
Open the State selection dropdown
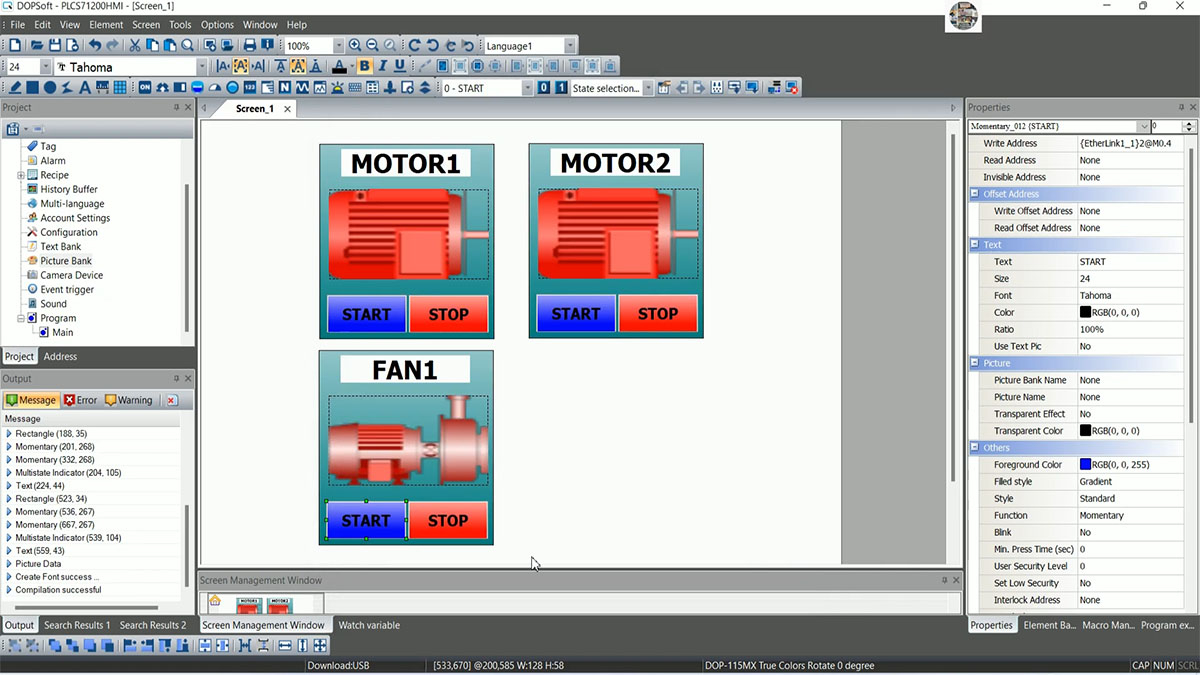click(647, 88)
